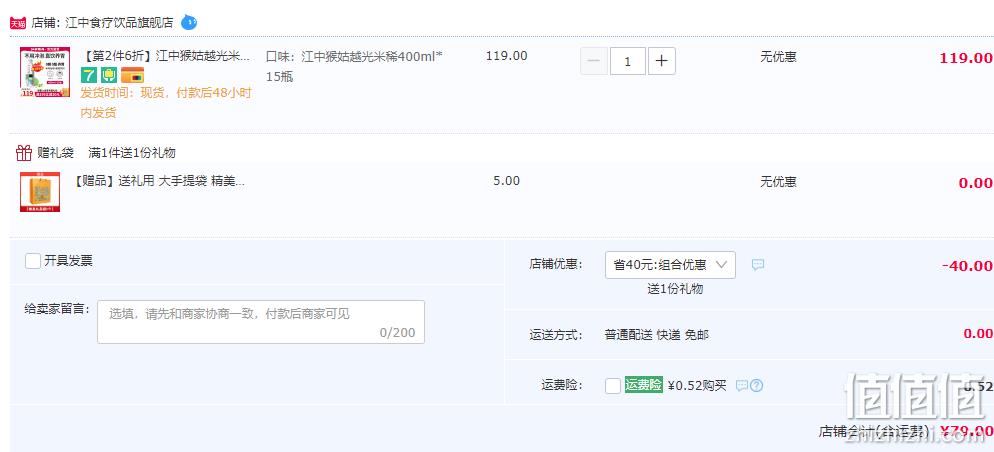Click the gift bag icon next to 赠礼袋
The width and height of the screenshot is (994, 452).
(24, 153)
